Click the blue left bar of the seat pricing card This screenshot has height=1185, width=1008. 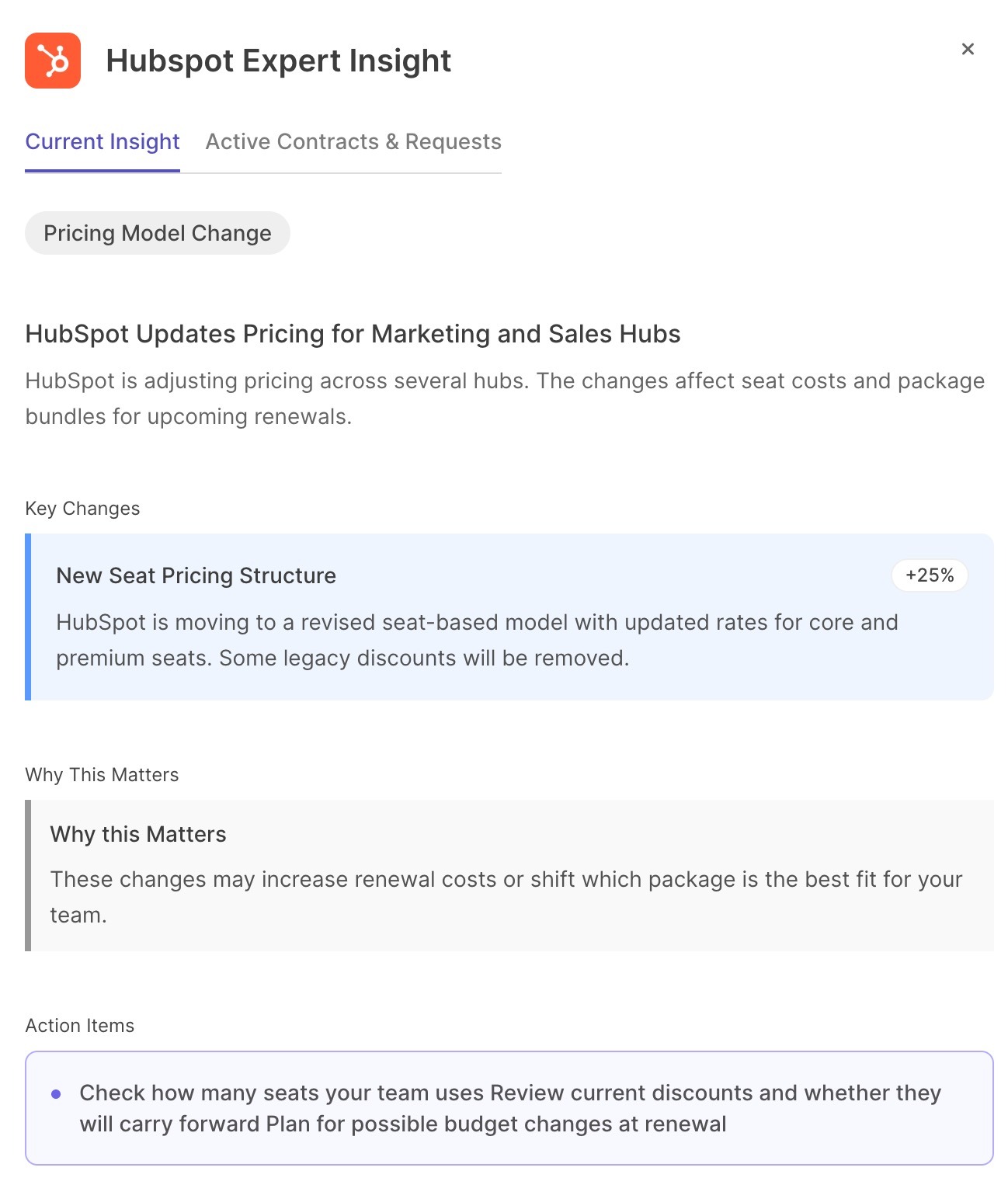tap(28, 617)
